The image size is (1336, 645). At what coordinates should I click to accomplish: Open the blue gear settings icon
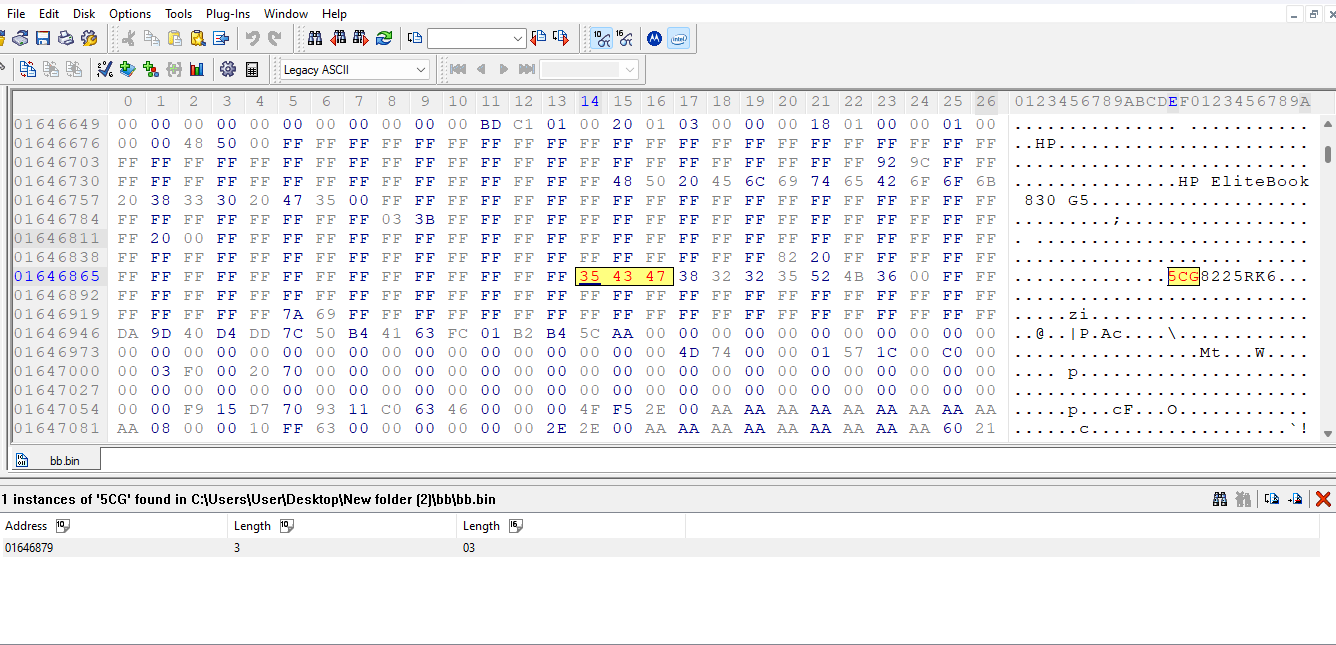228,69
